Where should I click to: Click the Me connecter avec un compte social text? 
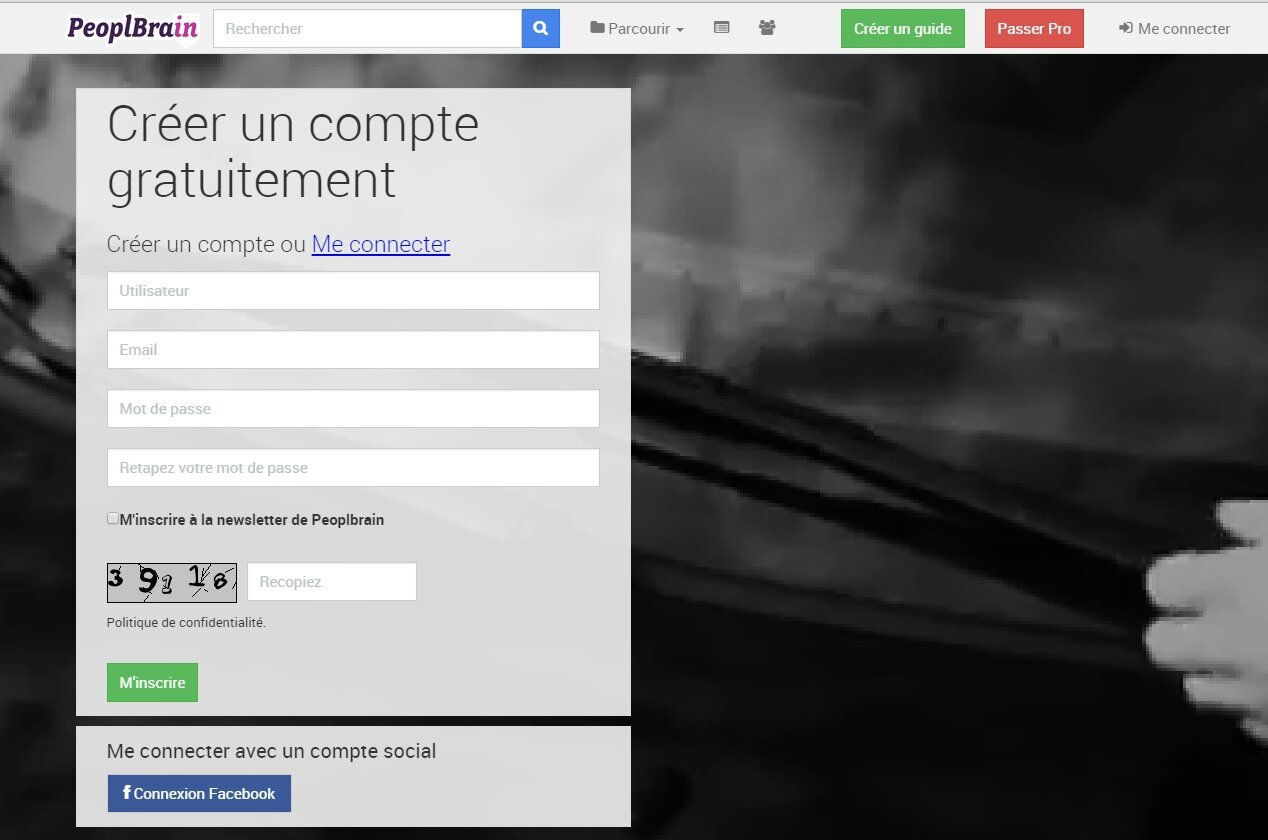[271, 751]
